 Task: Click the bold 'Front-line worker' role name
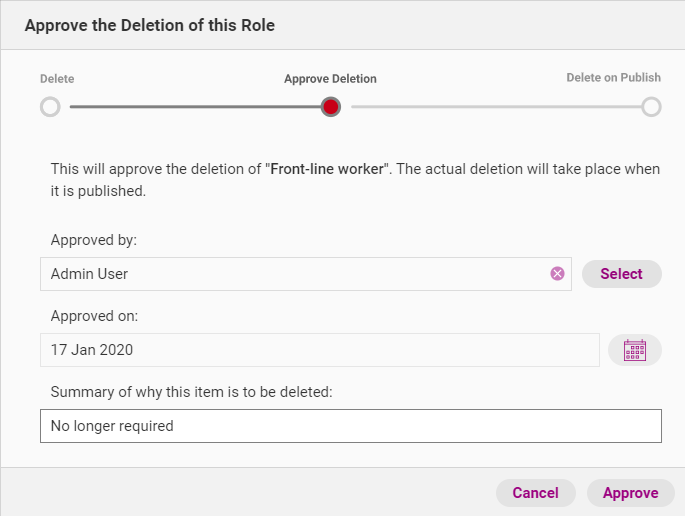(327, 169)
